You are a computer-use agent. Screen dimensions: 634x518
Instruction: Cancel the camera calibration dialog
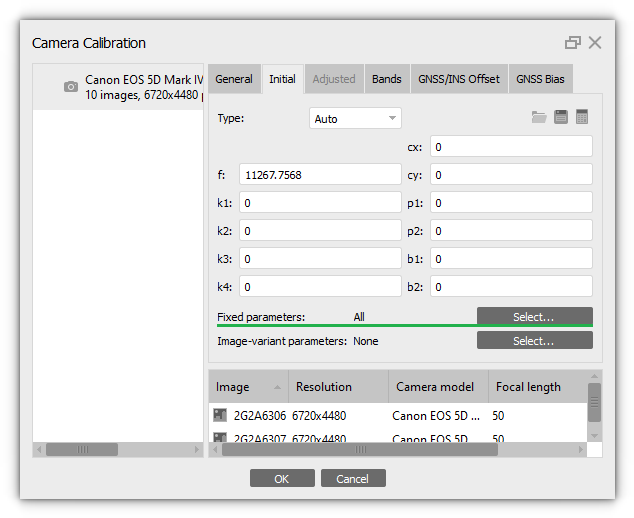(x=353, y=478)
